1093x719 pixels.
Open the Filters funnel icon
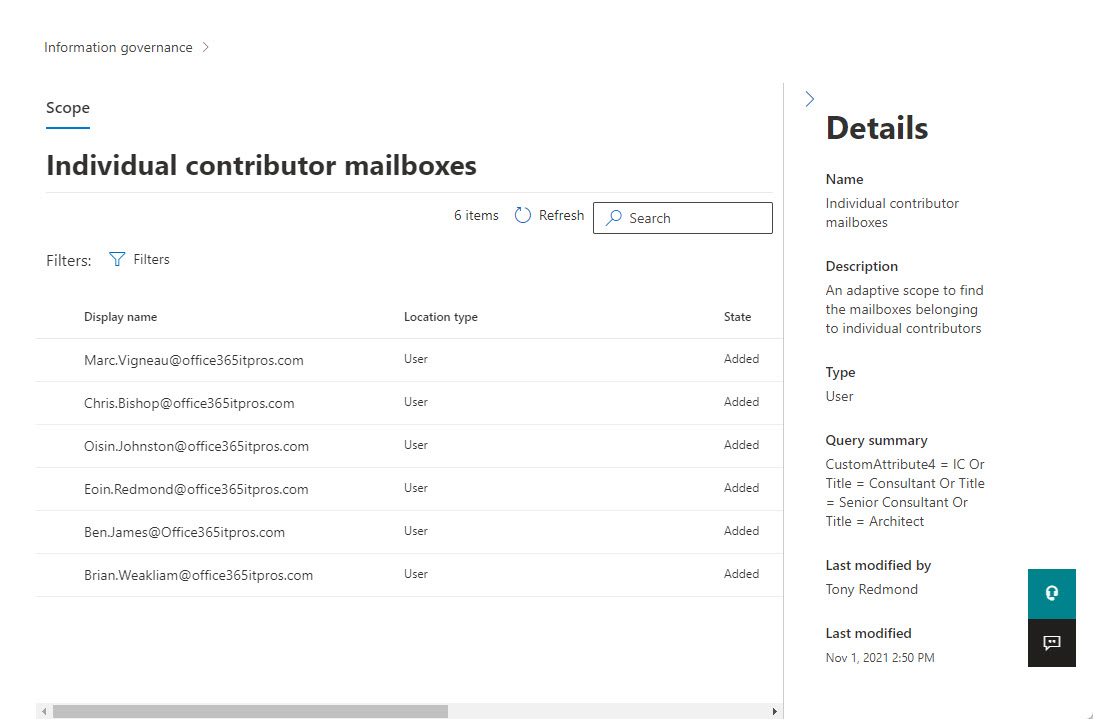tap(118, 258)
